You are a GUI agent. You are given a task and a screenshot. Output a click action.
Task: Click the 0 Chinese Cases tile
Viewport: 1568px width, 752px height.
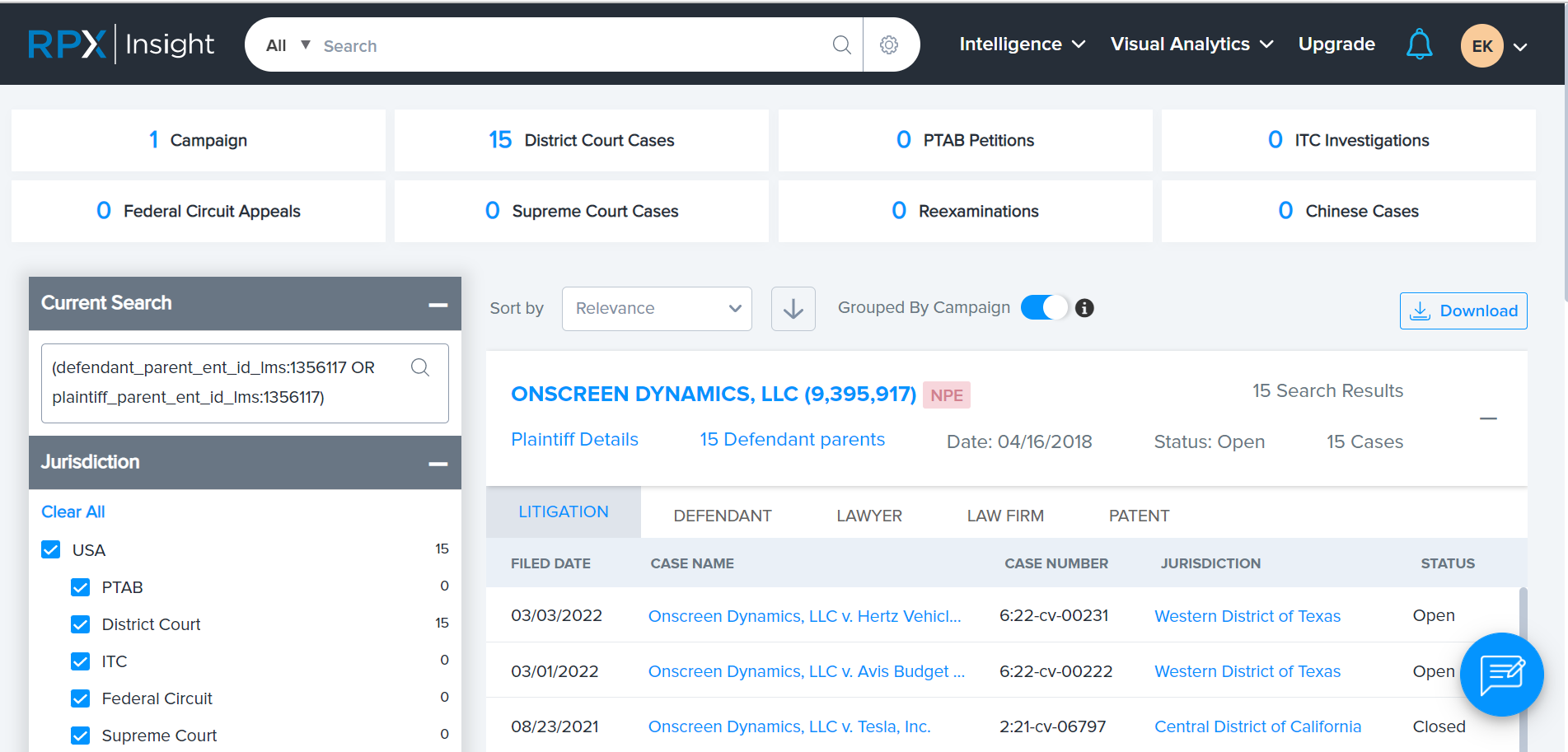pyautogui.click(x=1349, y=211)
